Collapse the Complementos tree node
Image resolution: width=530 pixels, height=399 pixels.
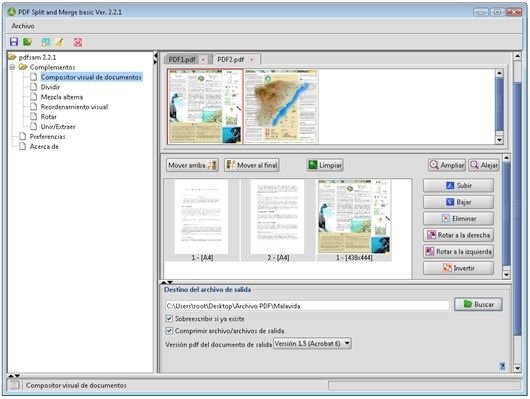(x=13, y=67)
